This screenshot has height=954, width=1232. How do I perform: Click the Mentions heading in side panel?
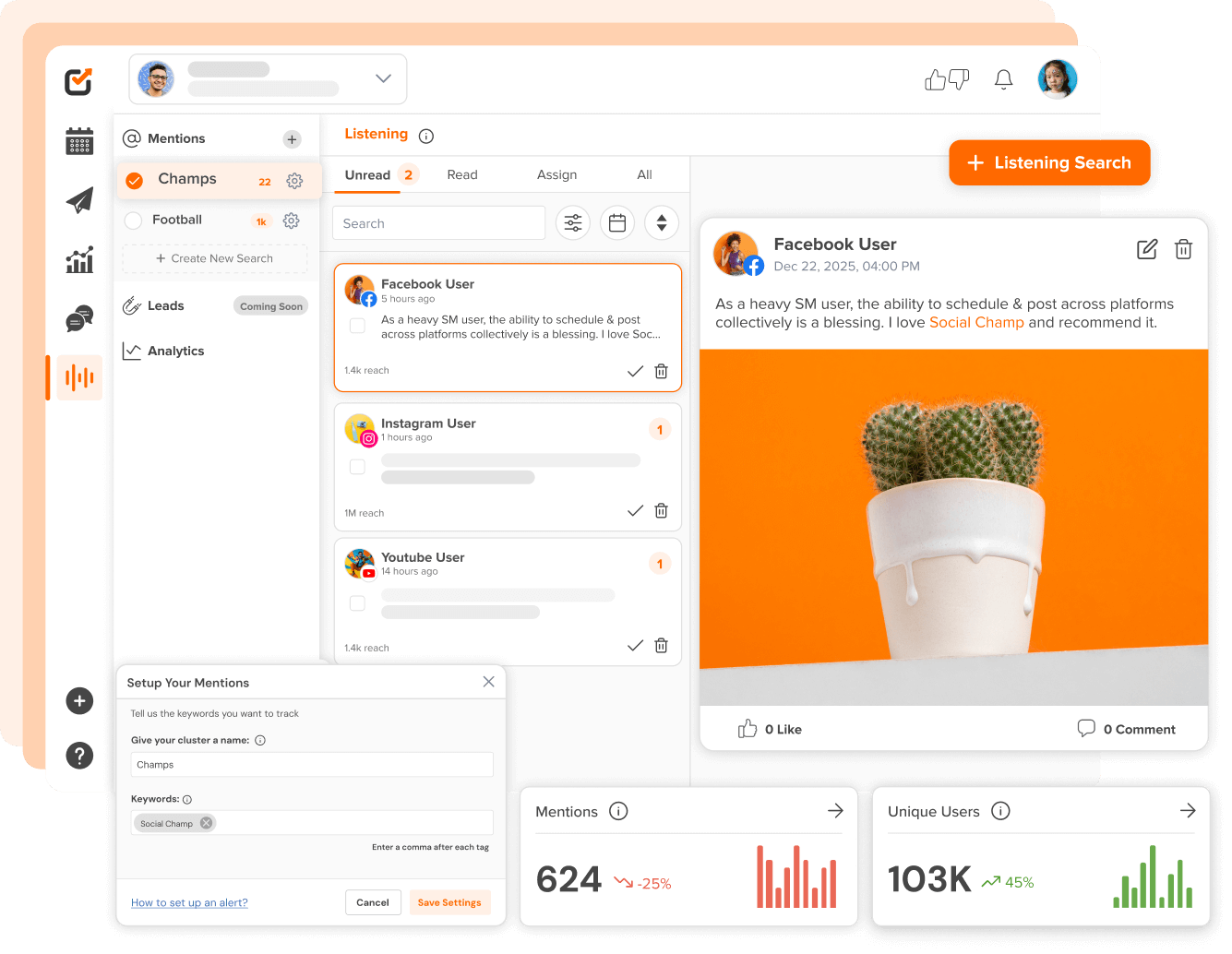[x=176, y=138]
